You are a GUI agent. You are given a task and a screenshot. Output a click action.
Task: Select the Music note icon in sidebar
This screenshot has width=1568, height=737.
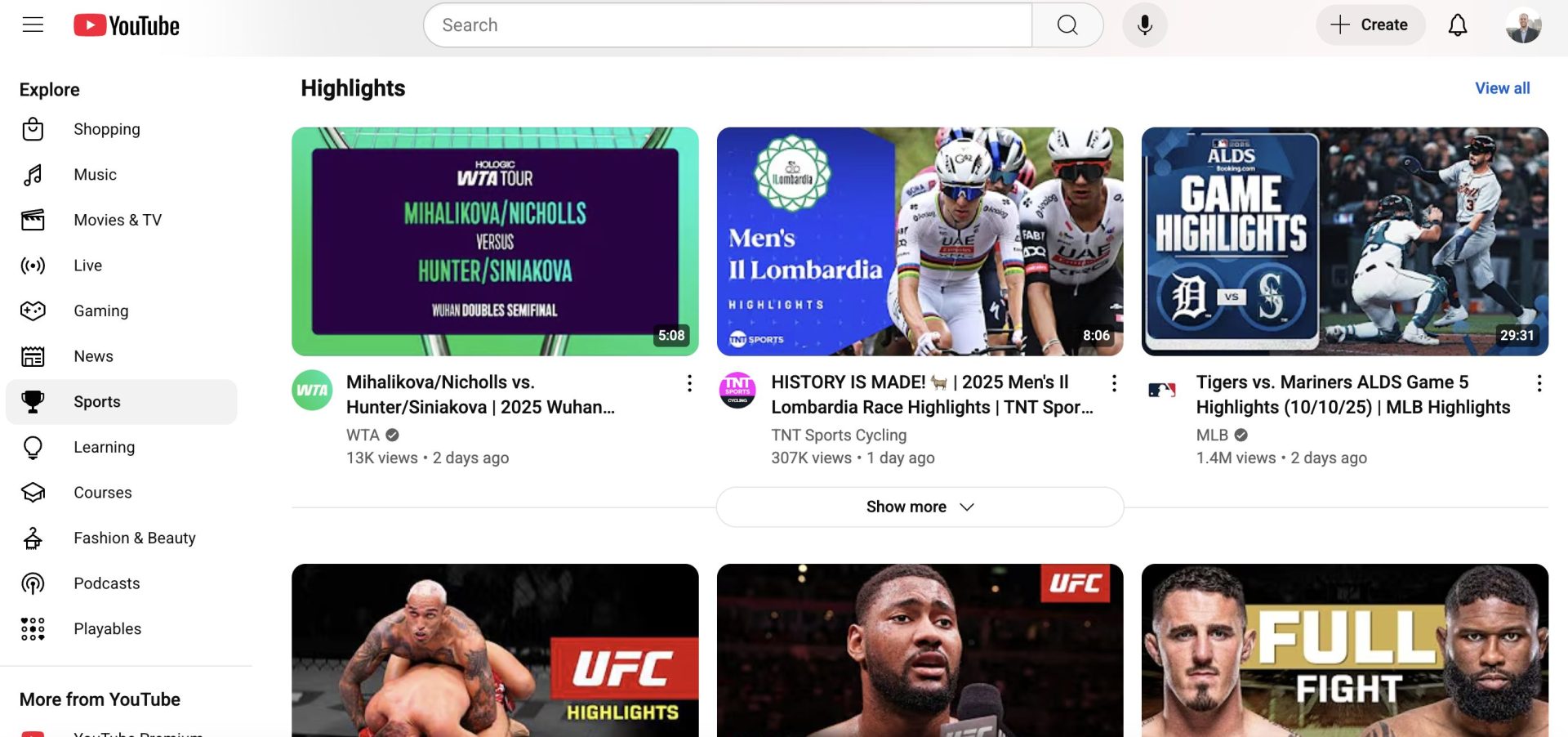click(x=33, y=174)
